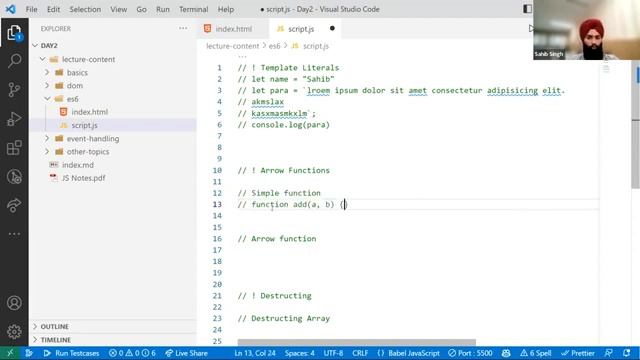This screenshot has width=640, height=360.
Task: Open the Terminal menu
Action: (193, 9)
